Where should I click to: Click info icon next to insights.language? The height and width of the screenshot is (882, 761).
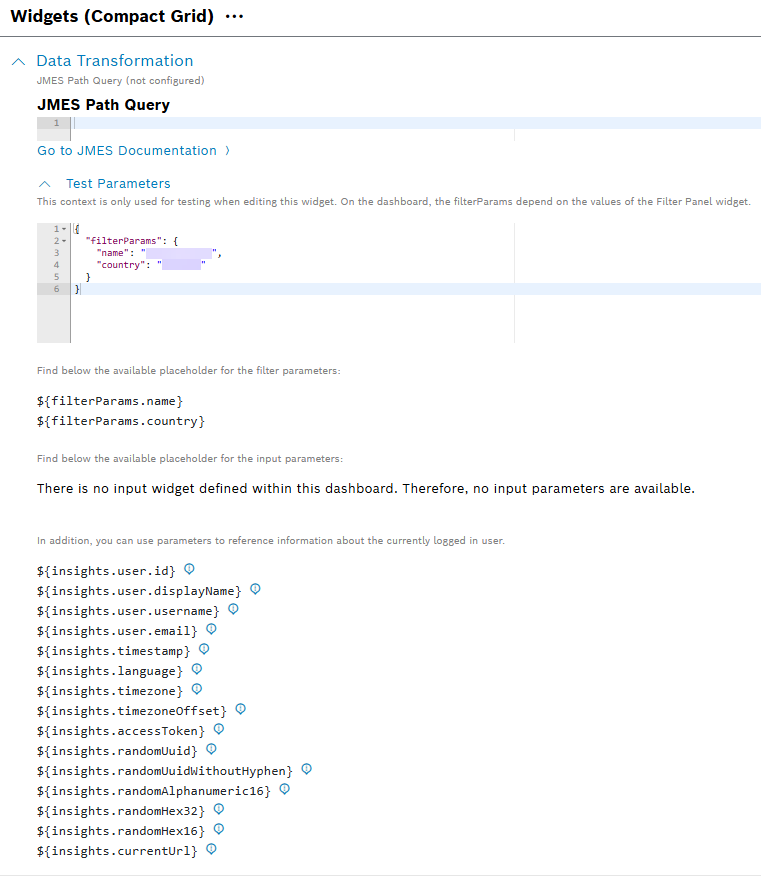pyautogui.click(x=197, y=670)
